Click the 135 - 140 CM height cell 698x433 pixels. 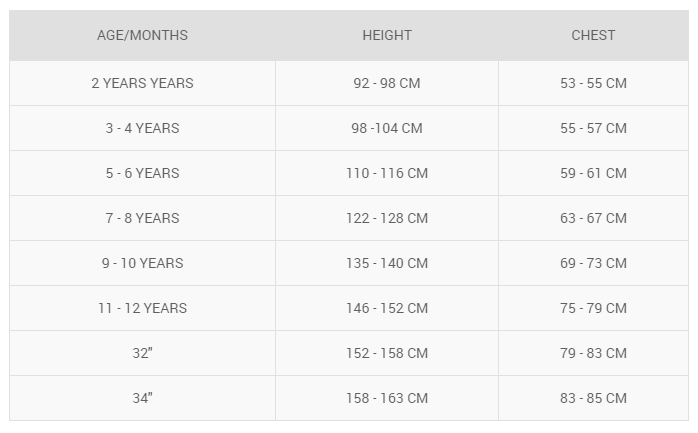[387, 263]
